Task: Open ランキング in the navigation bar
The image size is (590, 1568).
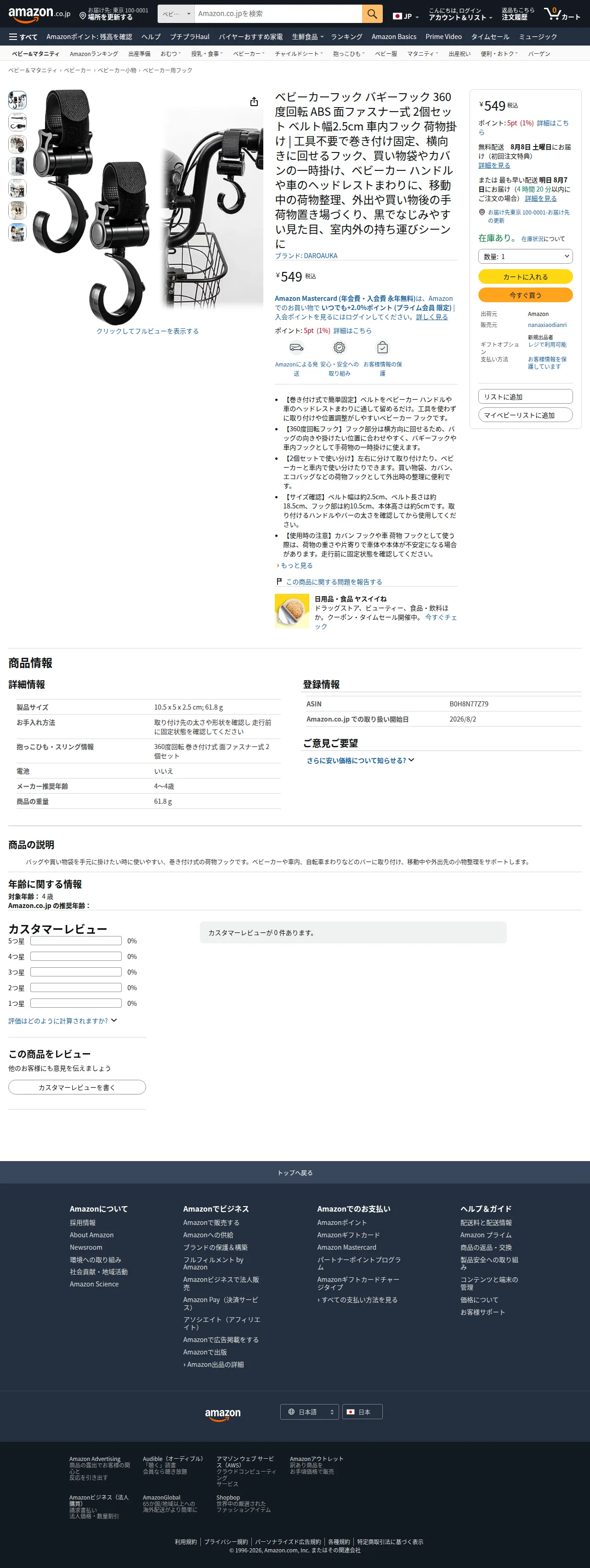Action: 346,37
